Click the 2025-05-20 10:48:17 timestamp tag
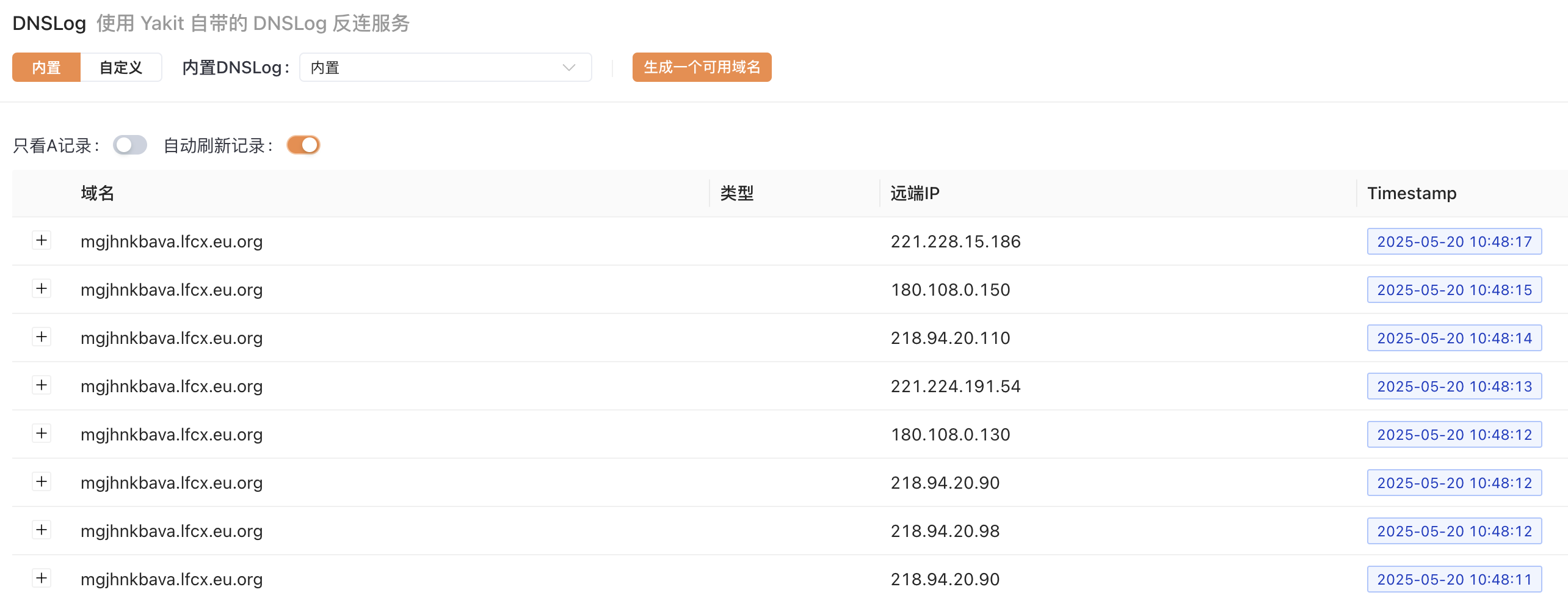The width and height of the screenshot is (1568, 595). (1454, 241)
